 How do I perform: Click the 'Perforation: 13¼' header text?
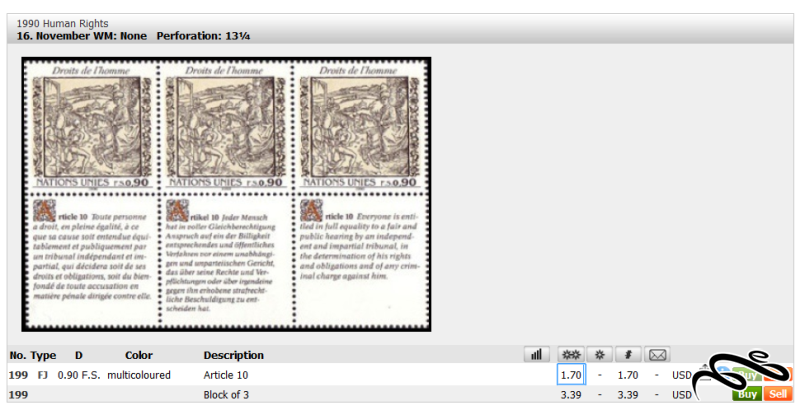[x=203, y=36]
